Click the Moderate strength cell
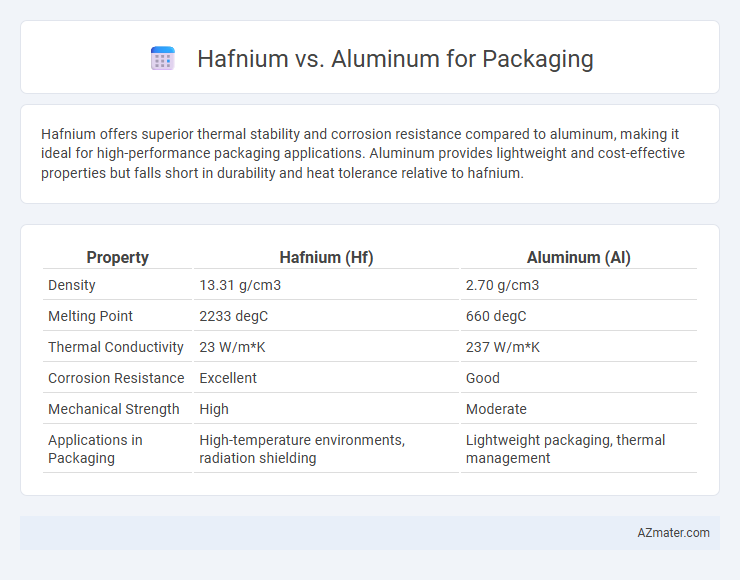Screen dimensions: 740x580 pos(579,409)
